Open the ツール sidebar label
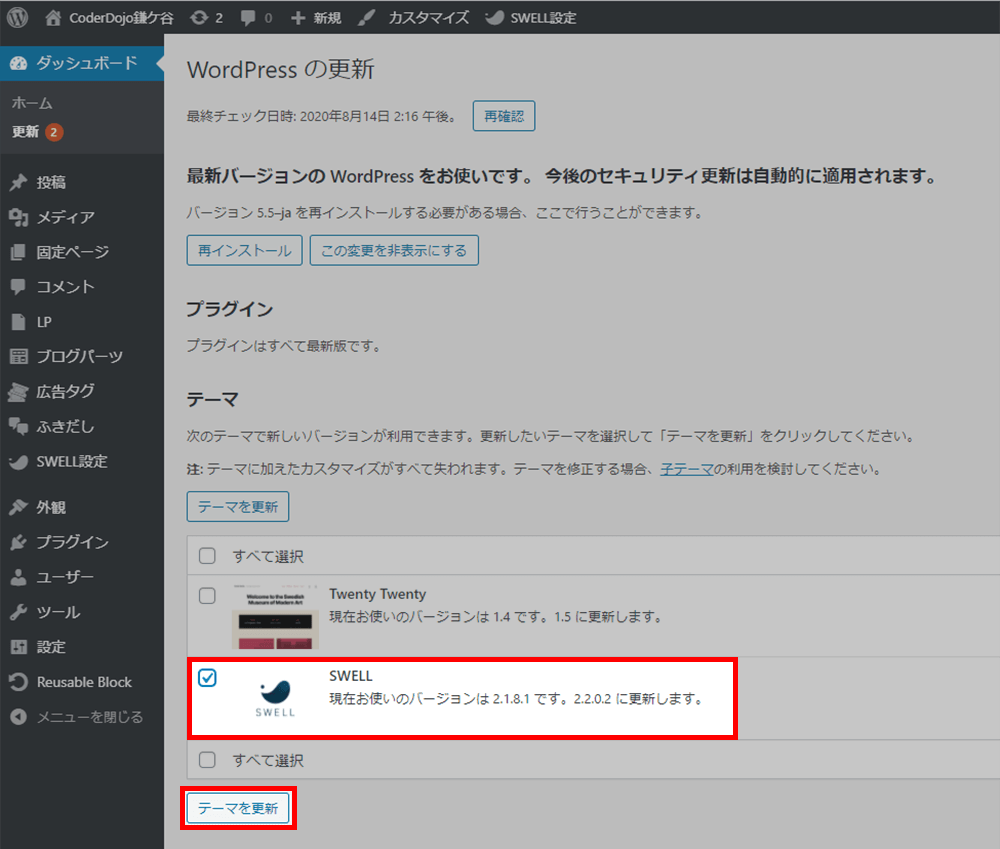Screen dimensions: 1000x849 (x=58, y=612)
